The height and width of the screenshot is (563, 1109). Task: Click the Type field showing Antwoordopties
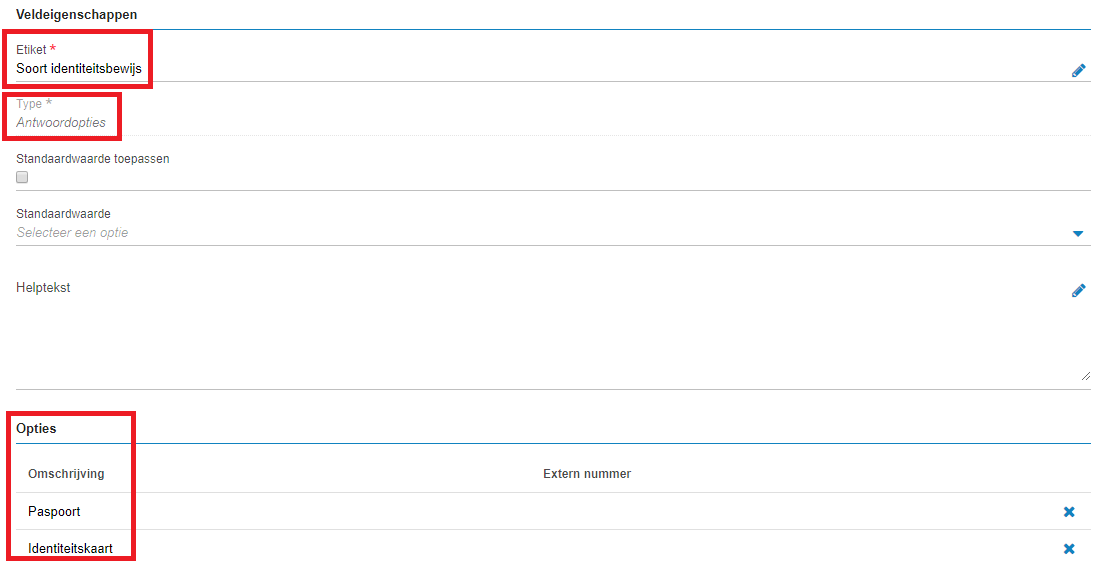point(553,122)
